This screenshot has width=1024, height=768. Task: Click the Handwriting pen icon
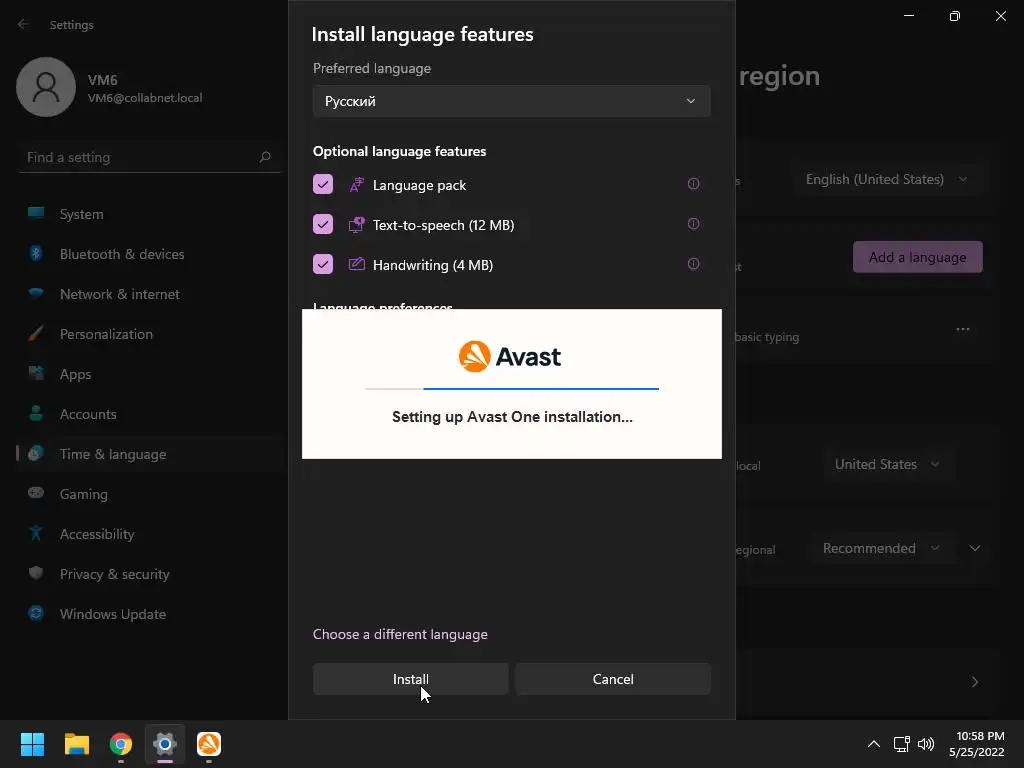point(357,264)
